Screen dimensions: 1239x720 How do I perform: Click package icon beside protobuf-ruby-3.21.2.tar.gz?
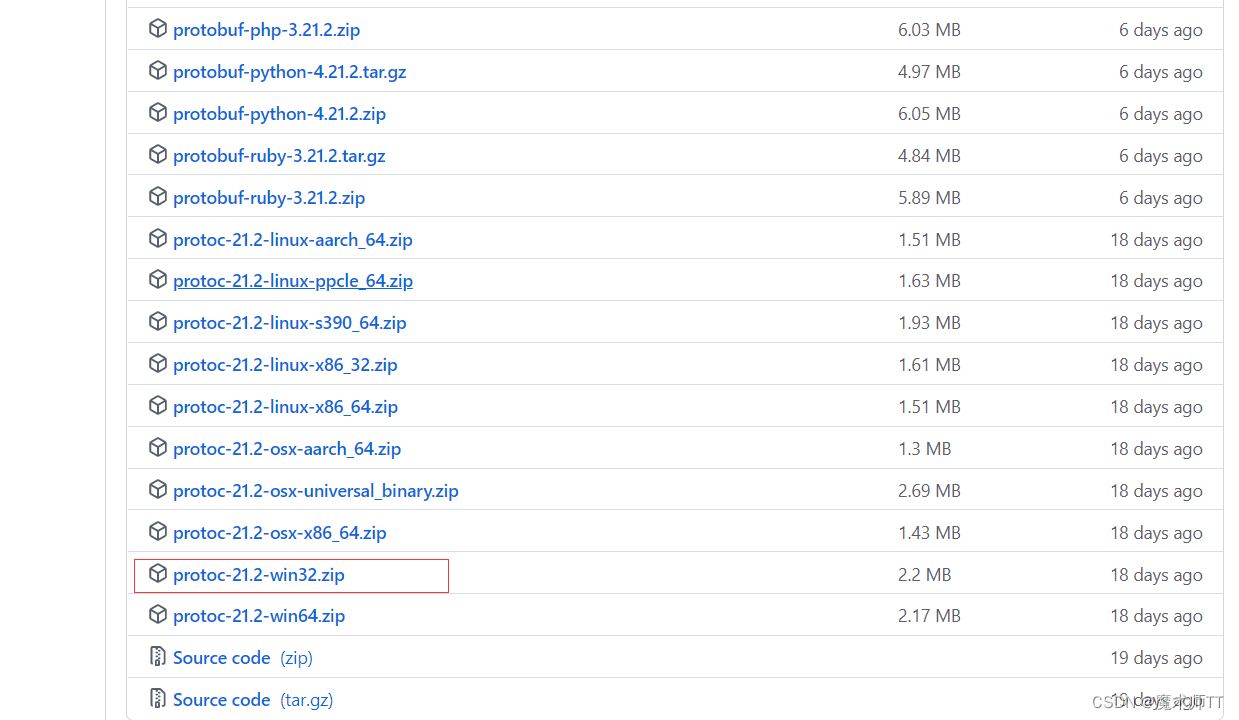tap(157, 155)
